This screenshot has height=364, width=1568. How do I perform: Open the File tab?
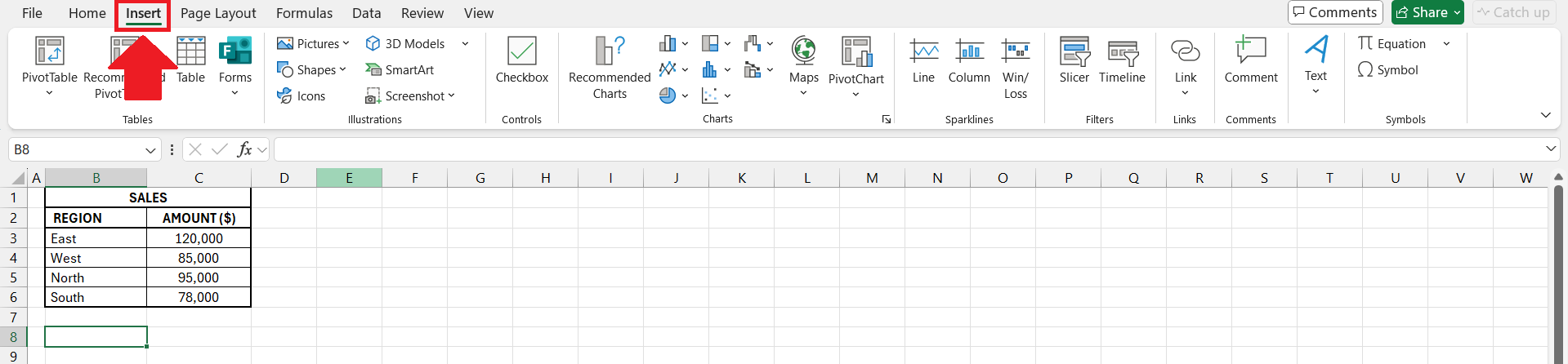point(33,13)
